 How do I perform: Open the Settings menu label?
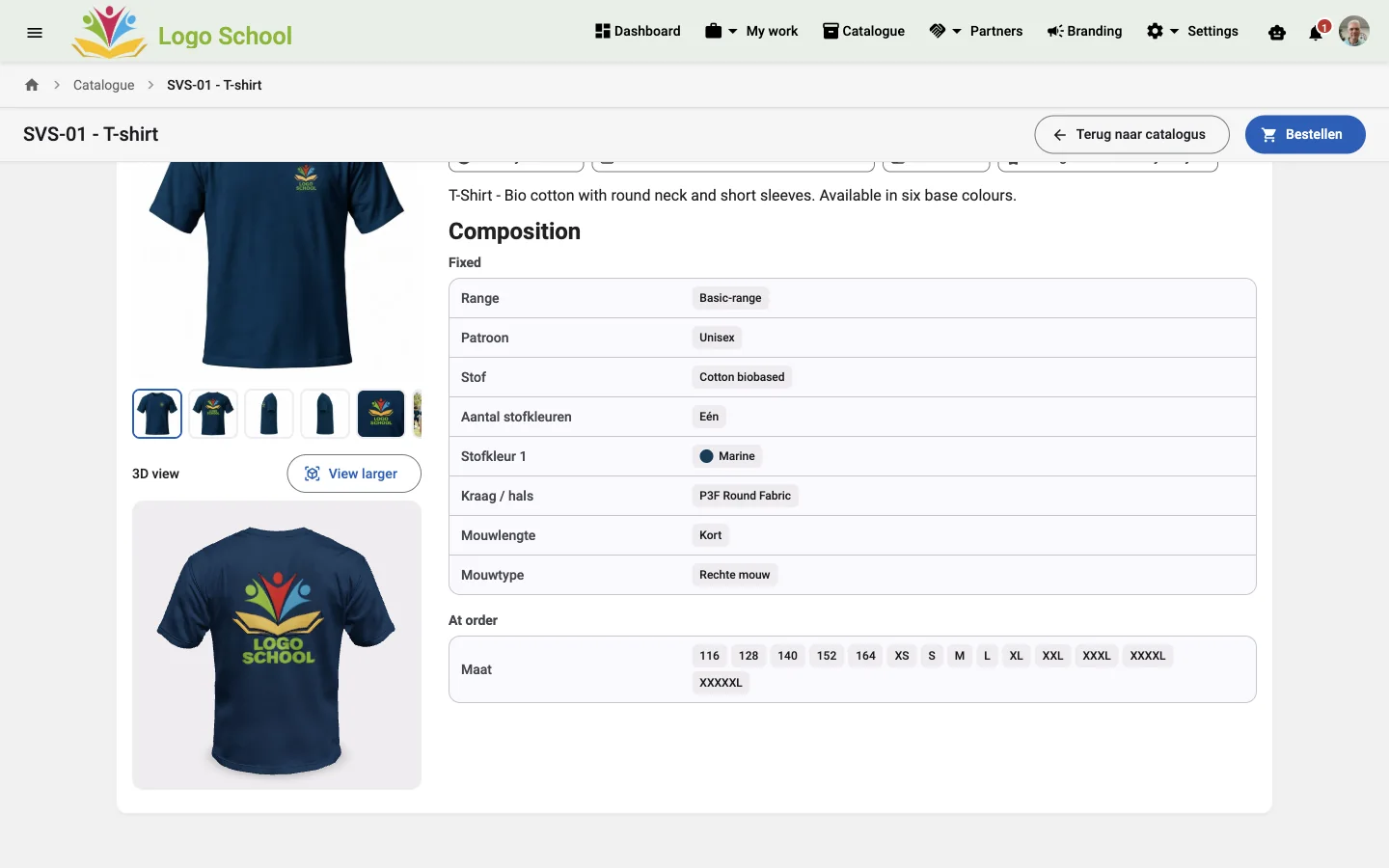[1212, 31]
